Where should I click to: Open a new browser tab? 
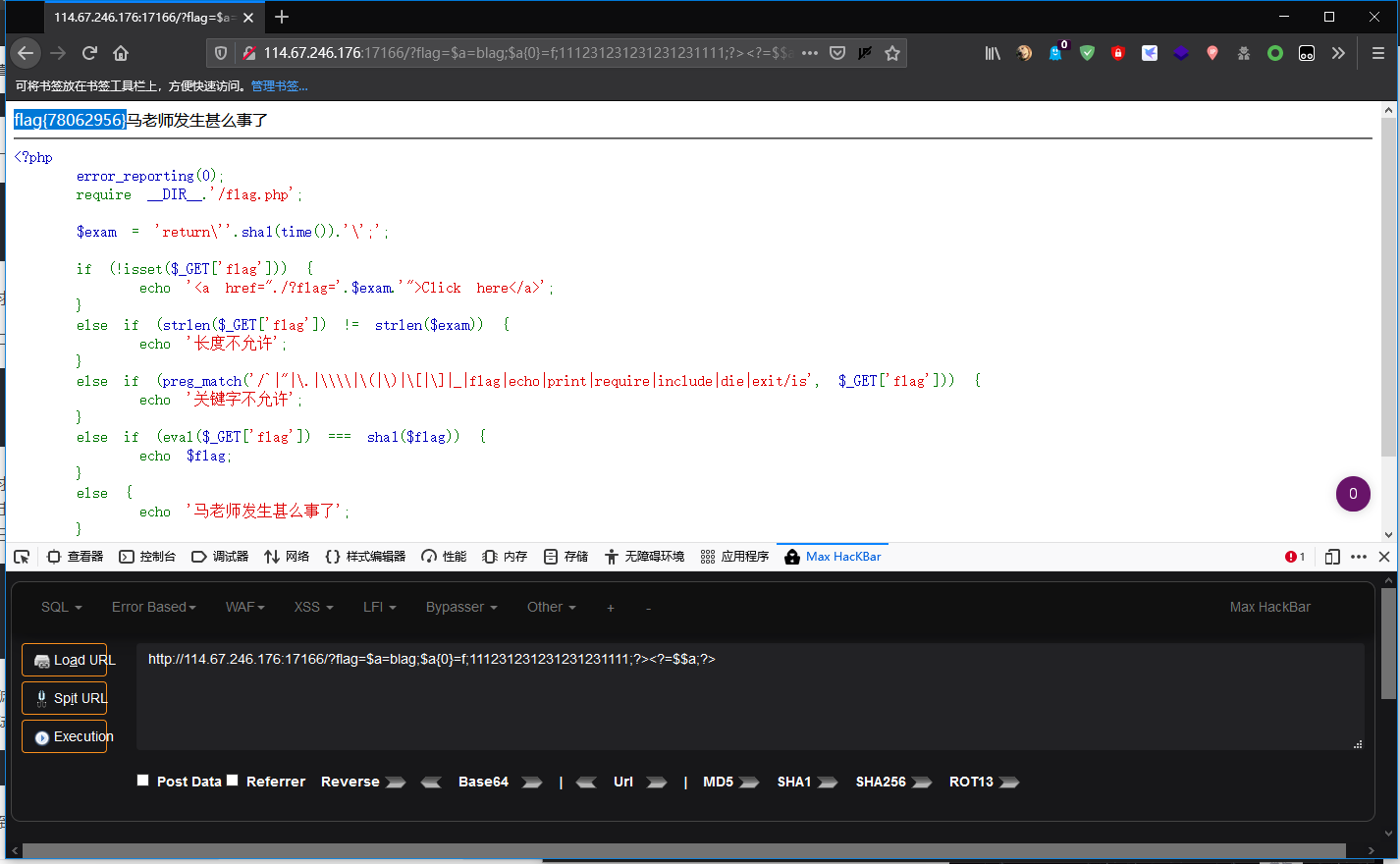click(x=282, y=17)
